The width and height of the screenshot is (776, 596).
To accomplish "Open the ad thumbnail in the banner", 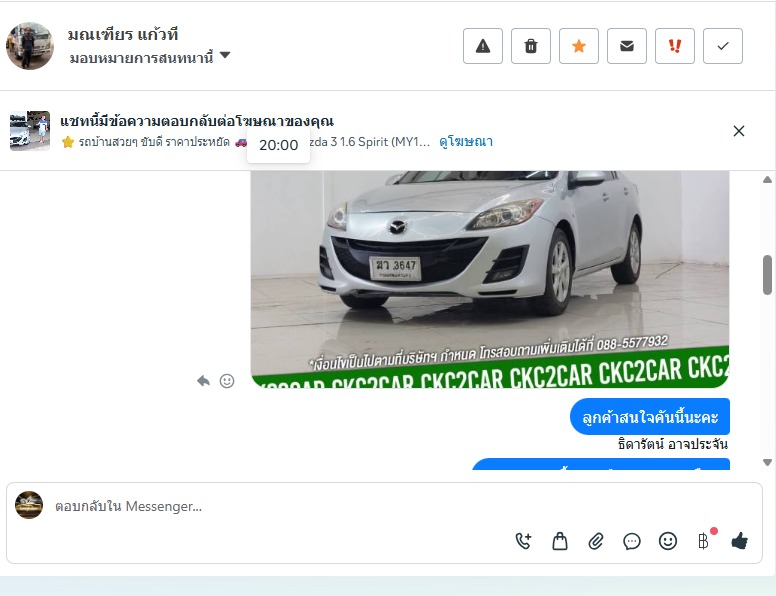I will point(30,131).
